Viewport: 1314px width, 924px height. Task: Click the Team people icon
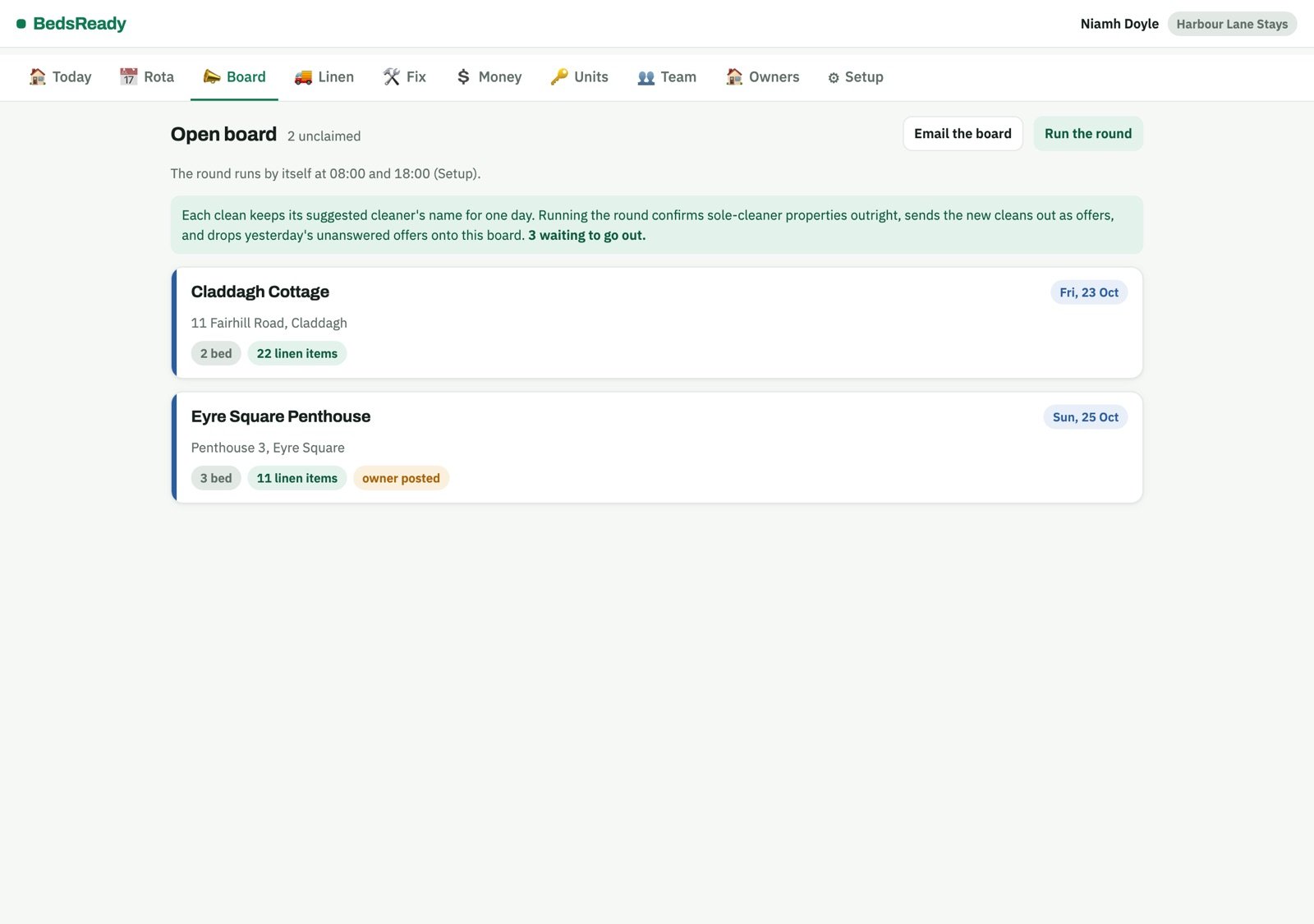(646, 77)
